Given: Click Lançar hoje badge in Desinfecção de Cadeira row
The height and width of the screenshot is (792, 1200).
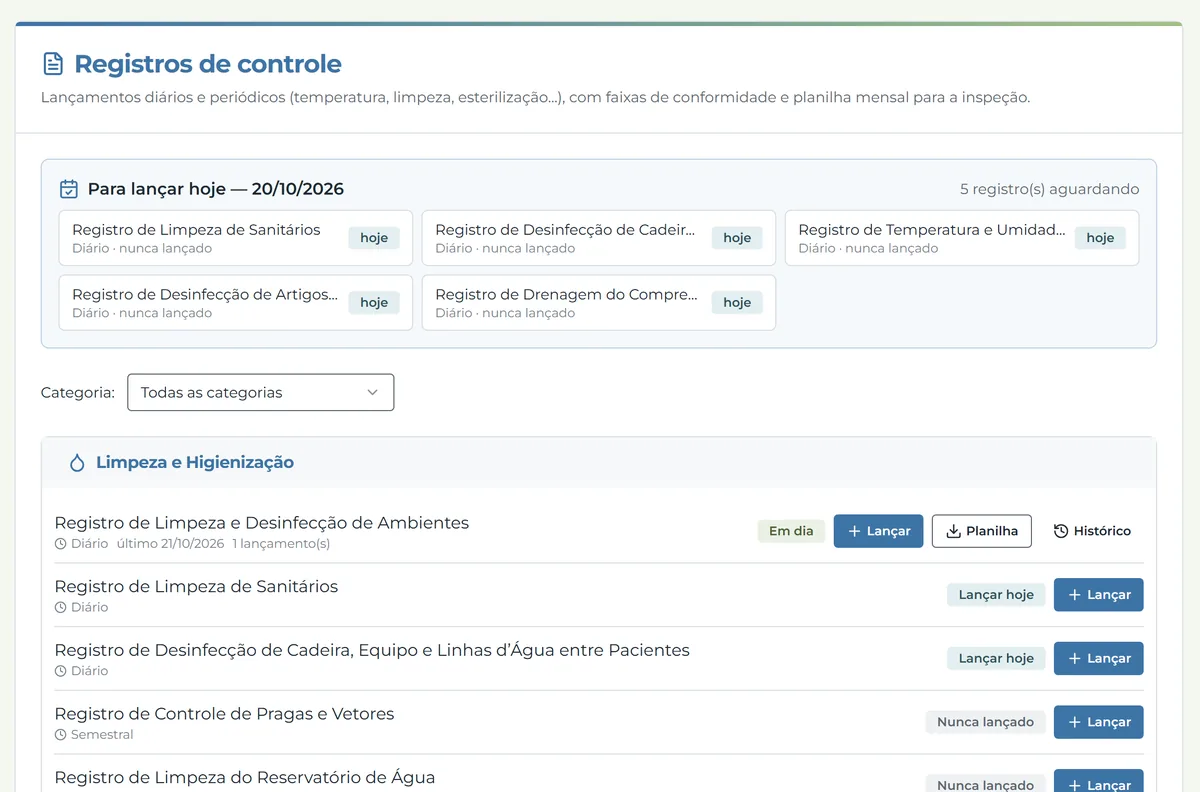Looking at the screenshot, I should [996, 658].
